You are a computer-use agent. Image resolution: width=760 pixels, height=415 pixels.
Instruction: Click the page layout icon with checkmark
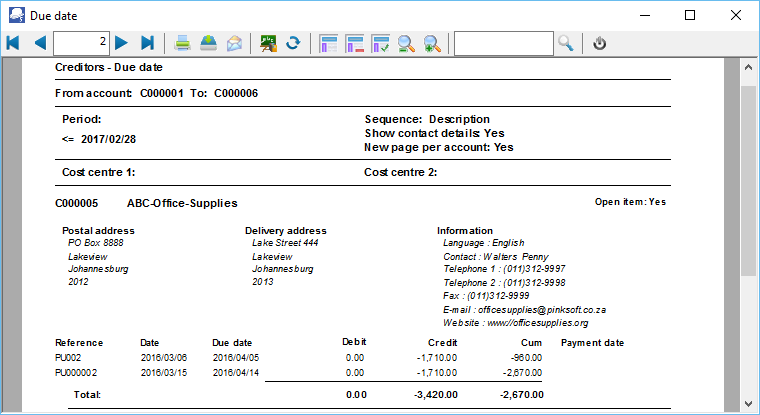(x=380, y=43)
